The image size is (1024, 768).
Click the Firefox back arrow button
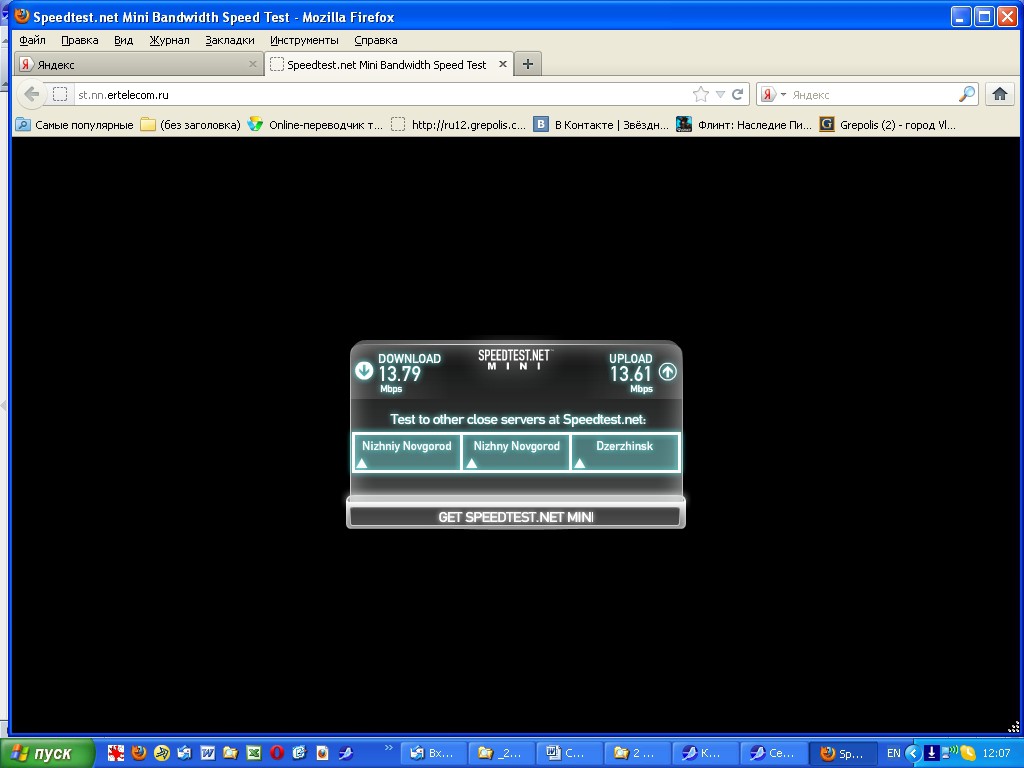click(x=31, y=95)
